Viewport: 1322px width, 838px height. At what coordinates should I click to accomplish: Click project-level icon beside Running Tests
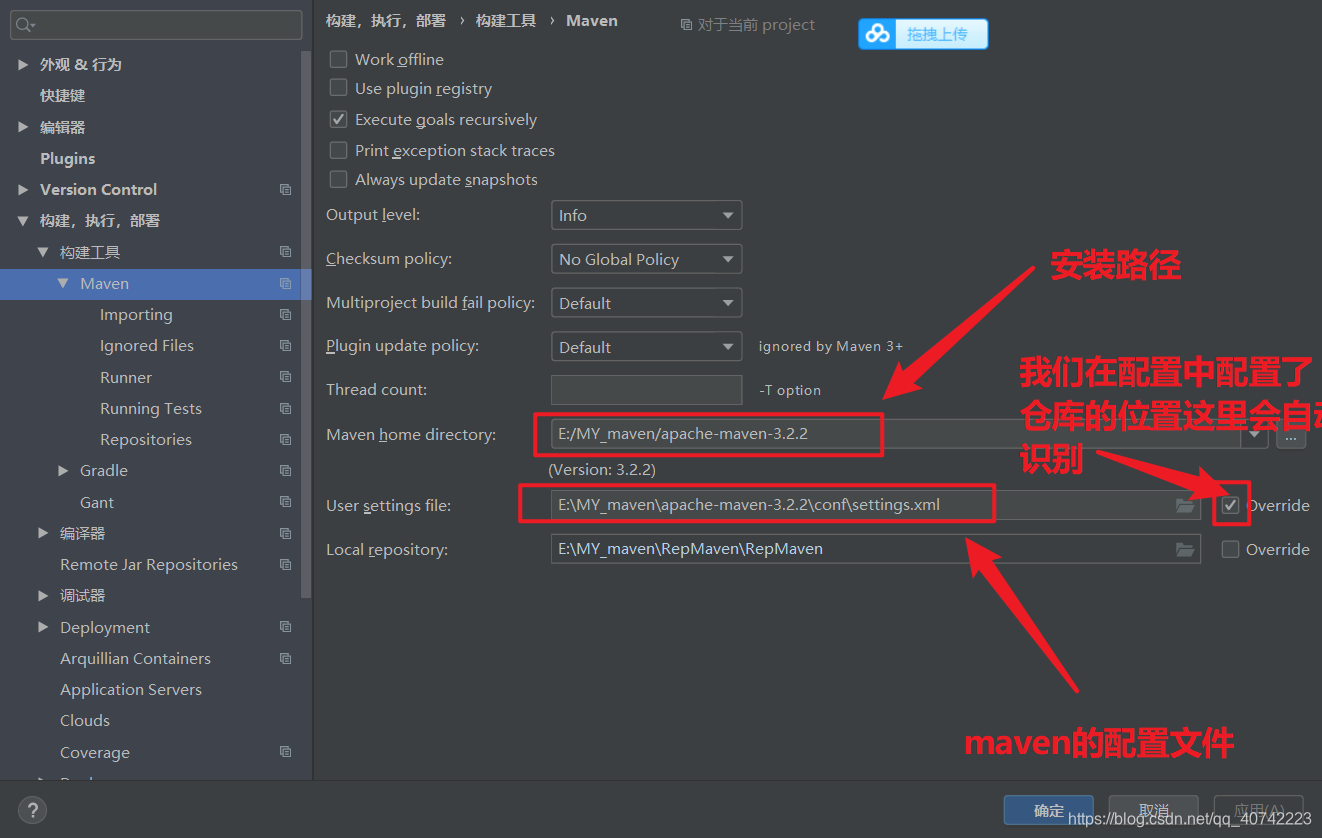[286, 408]
